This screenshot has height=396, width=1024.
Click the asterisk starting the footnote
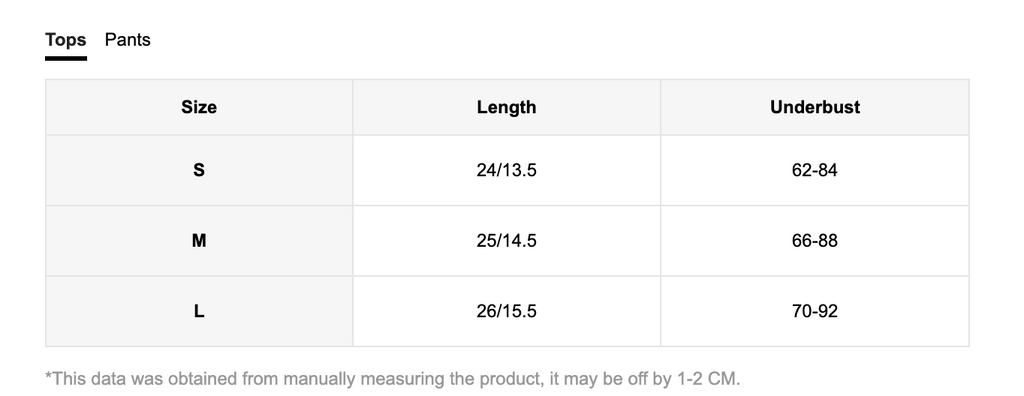[x=48, y=376]
